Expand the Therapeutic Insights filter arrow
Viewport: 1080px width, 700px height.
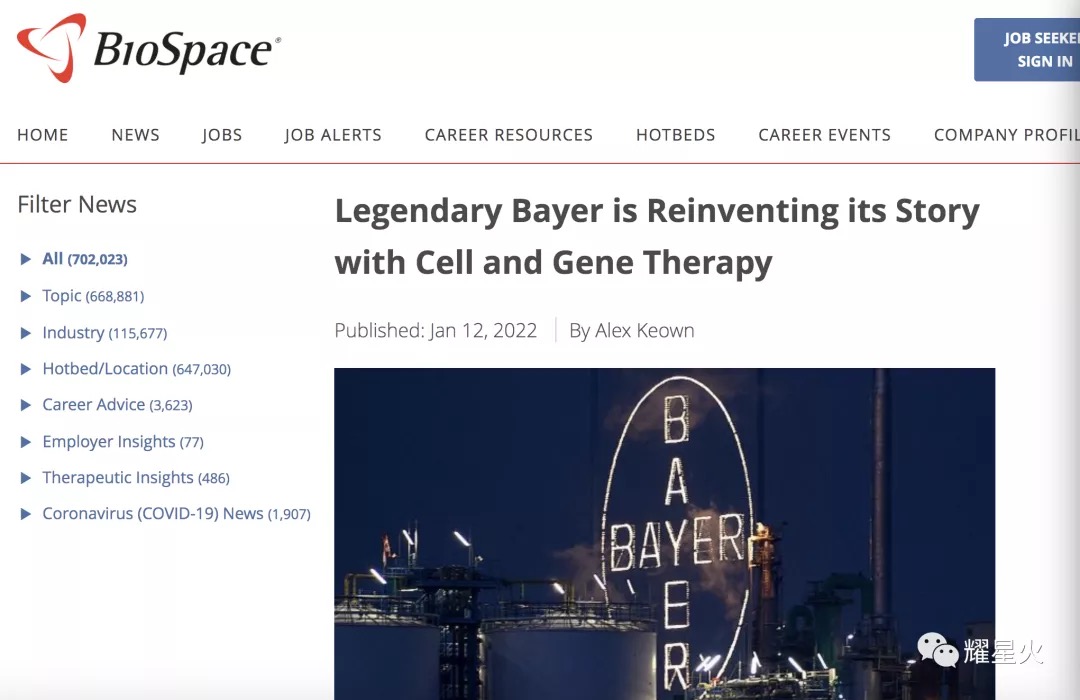click(26, 478)
